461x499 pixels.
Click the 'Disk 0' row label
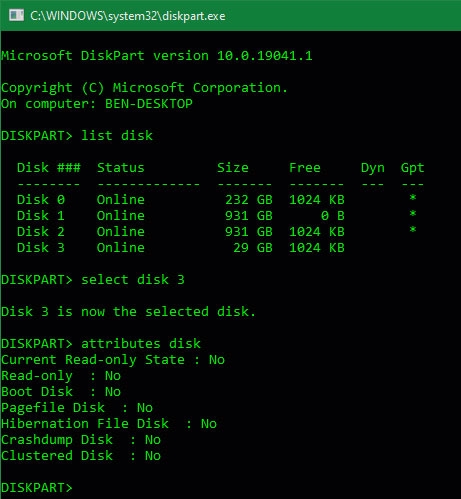pos(41,200)
